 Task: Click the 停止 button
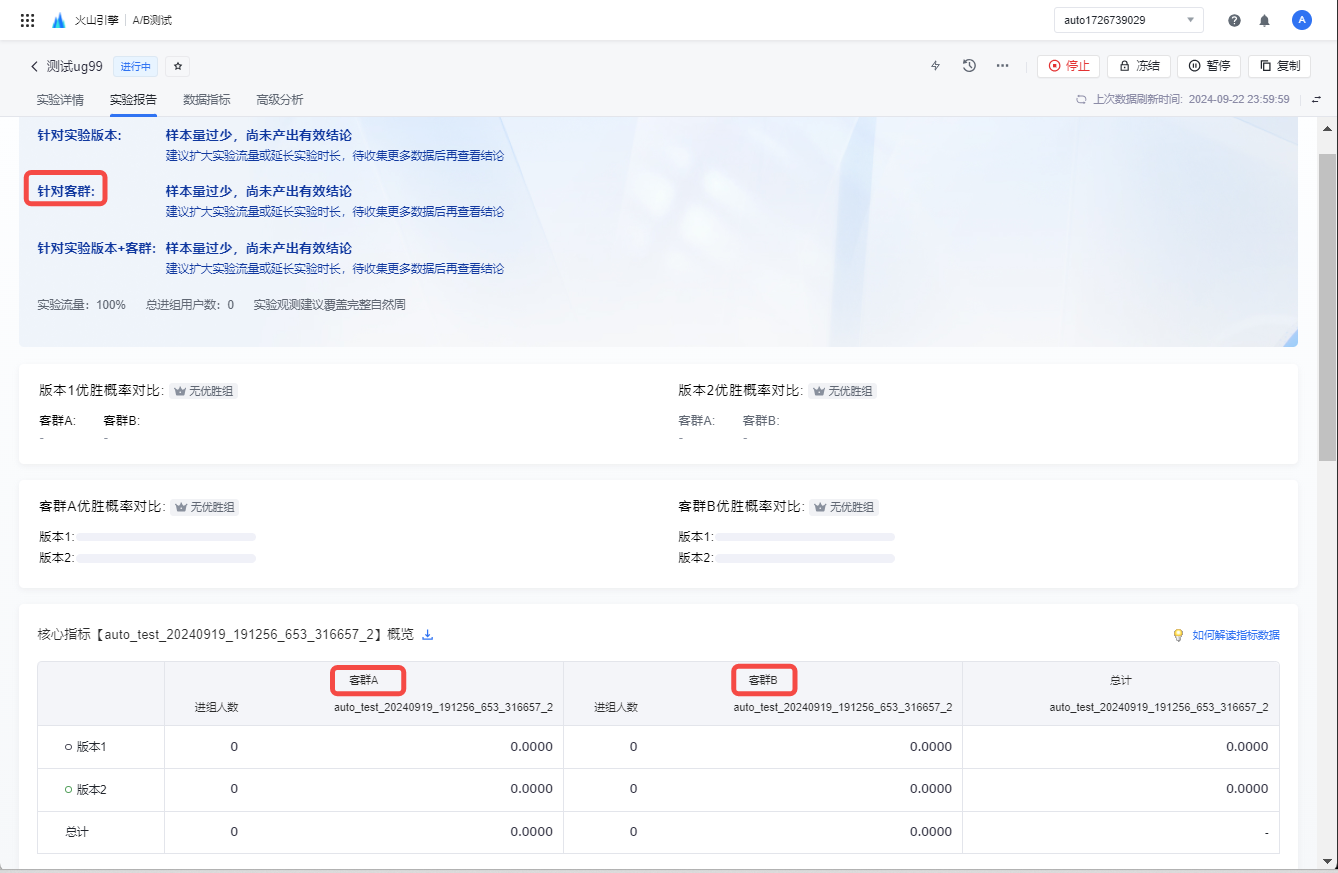[x=1068, y=66]
